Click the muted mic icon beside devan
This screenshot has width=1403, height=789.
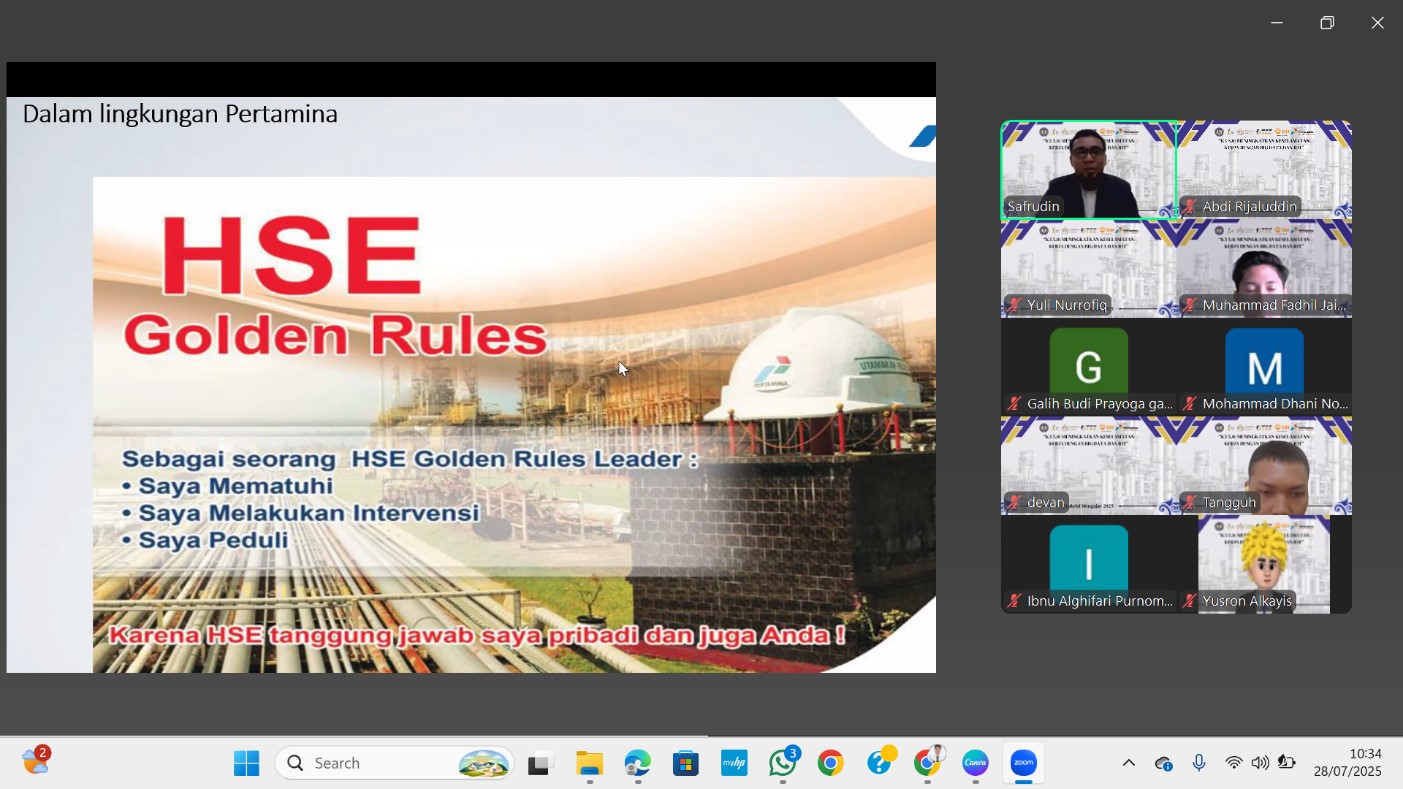[x=1015, y=502]
